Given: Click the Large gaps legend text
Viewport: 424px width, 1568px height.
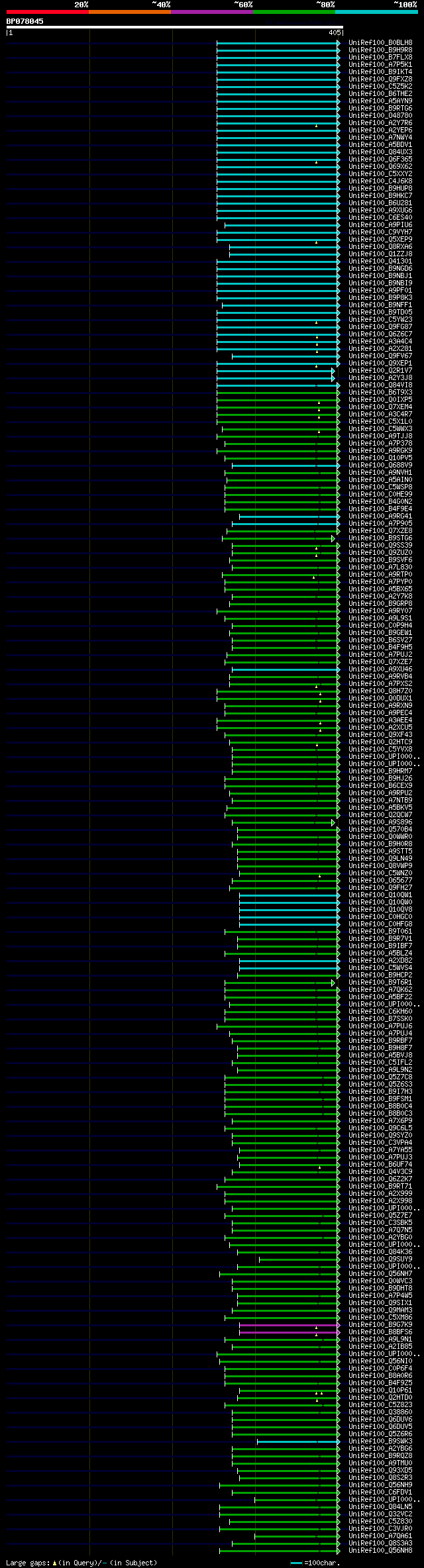Looking at the screenshot, I should click(81, 1563).
